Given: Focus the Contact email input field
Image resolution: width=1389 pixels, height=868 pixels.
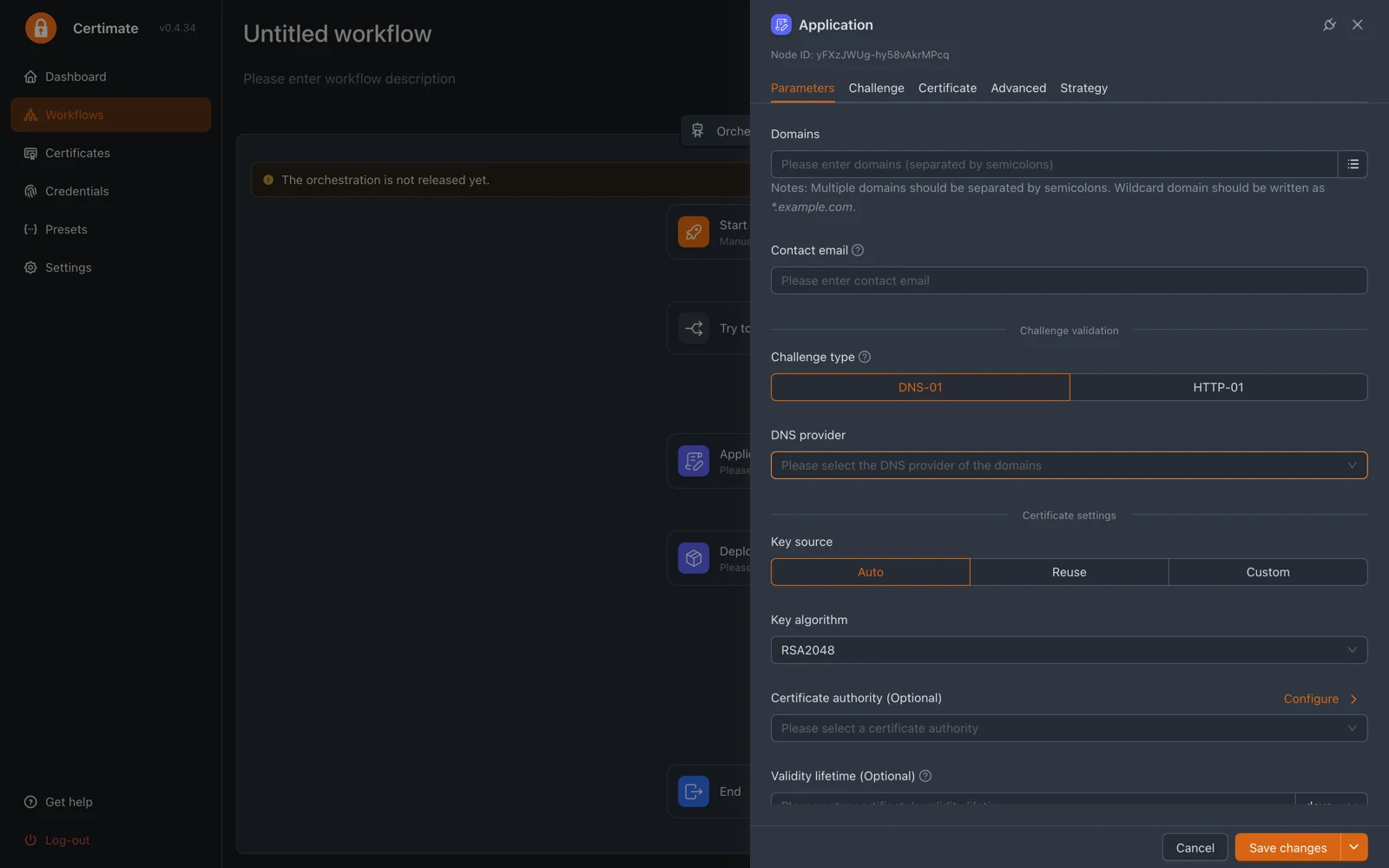Looking at the screenshot, I should [x=1069, y=280].
